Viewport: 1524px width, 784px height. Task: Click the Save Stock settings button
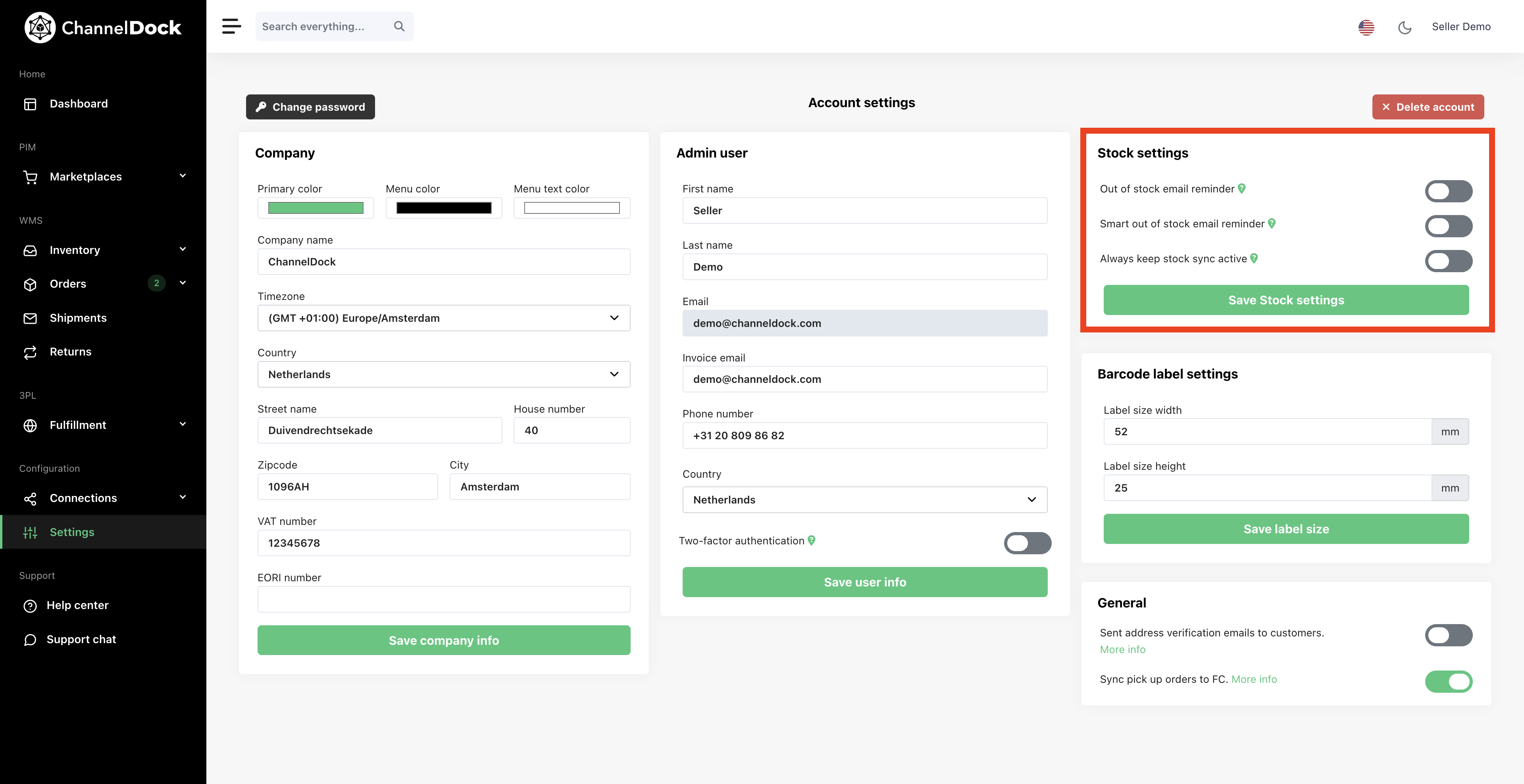[x=1286, y=300]
